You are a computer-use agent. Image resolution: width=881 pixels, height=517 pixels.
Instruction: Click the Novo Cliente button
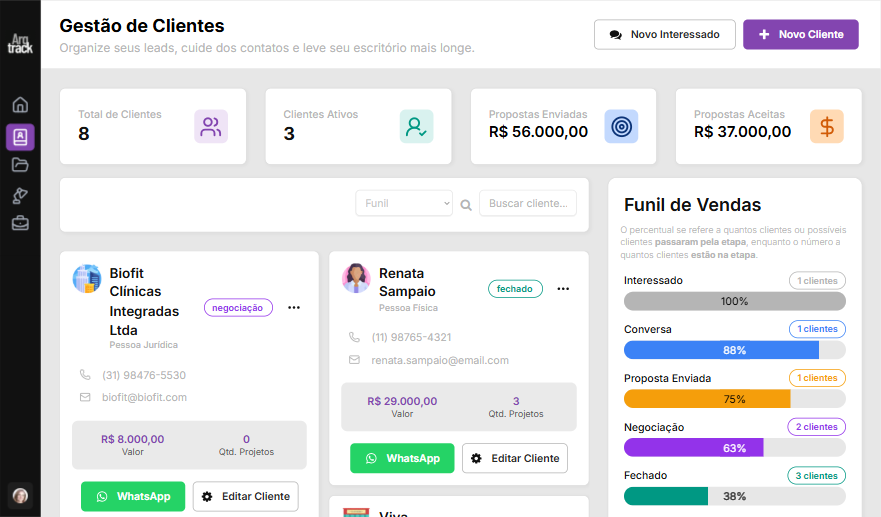[800, 34]
